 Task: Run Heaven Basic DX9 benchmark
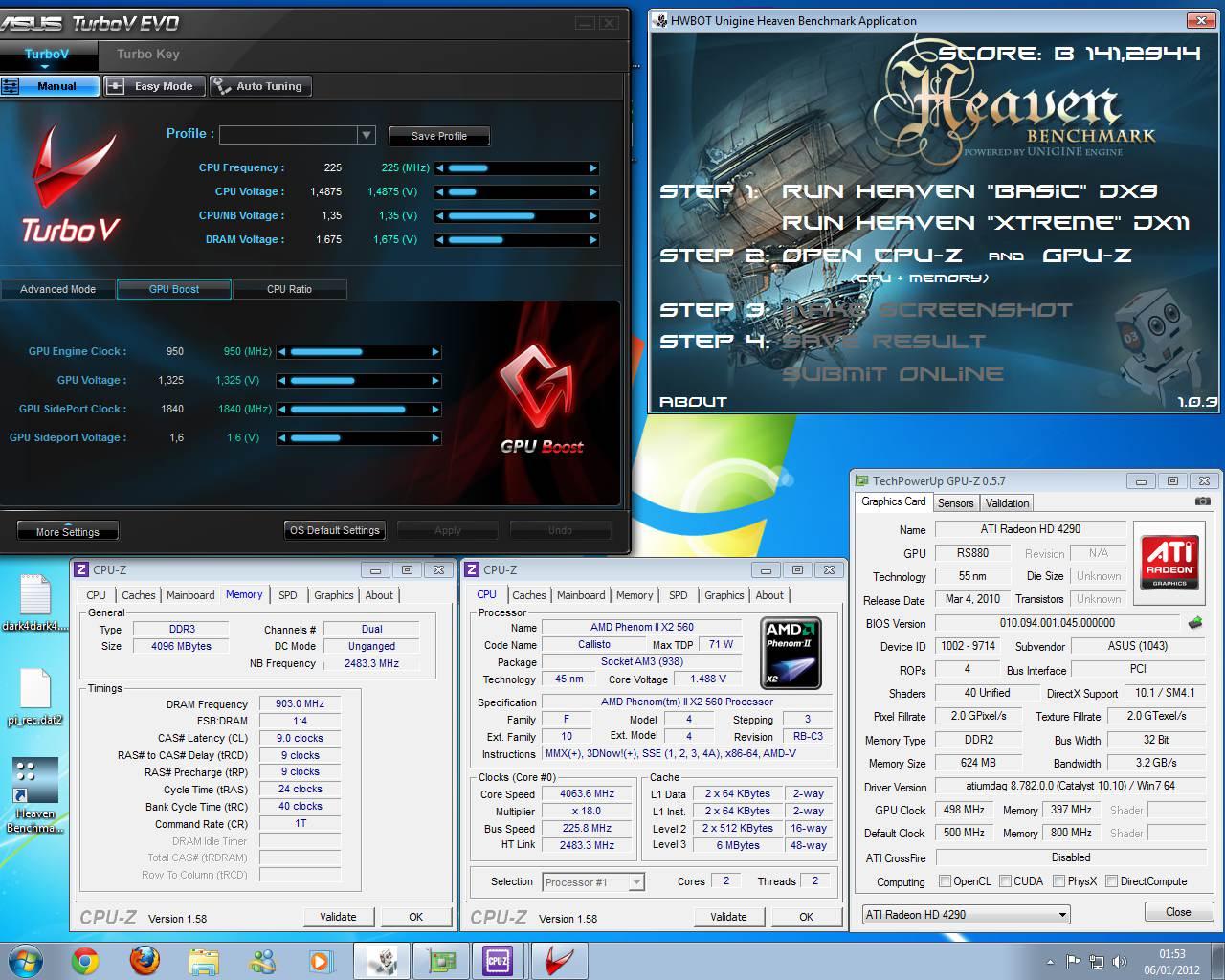pyautogui.click(x=969, y=191)
